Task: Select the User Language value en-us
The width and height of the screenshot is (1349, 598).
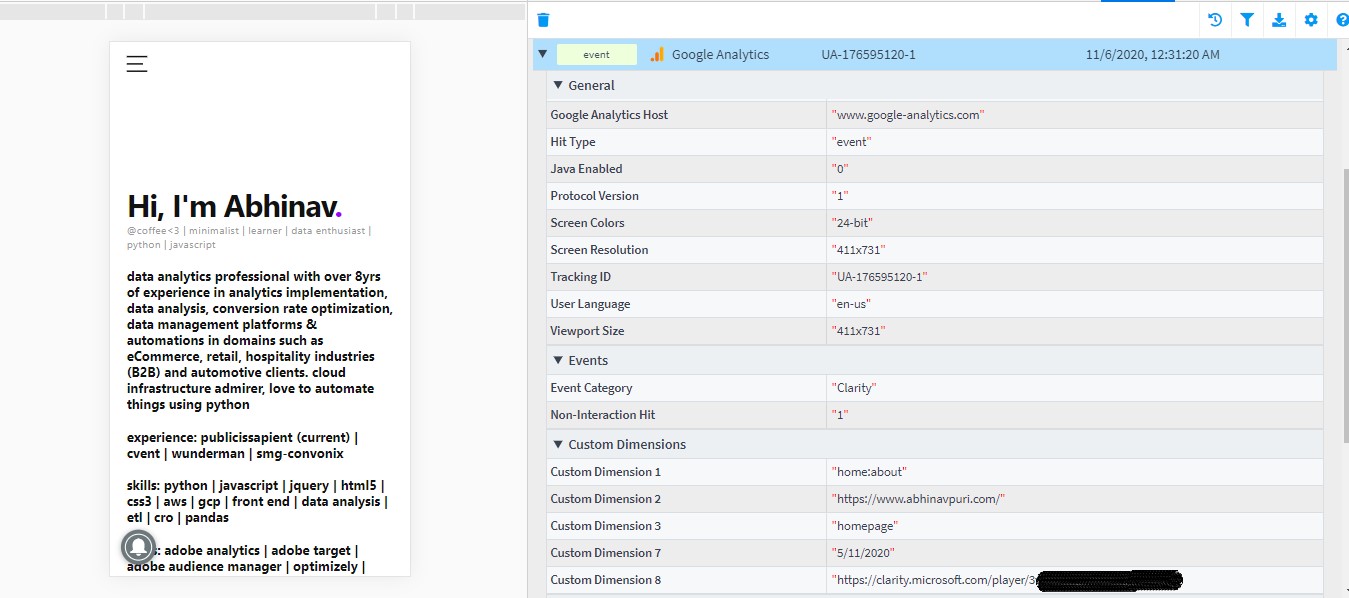Action: pyautogui.click(x=853, y=304)
